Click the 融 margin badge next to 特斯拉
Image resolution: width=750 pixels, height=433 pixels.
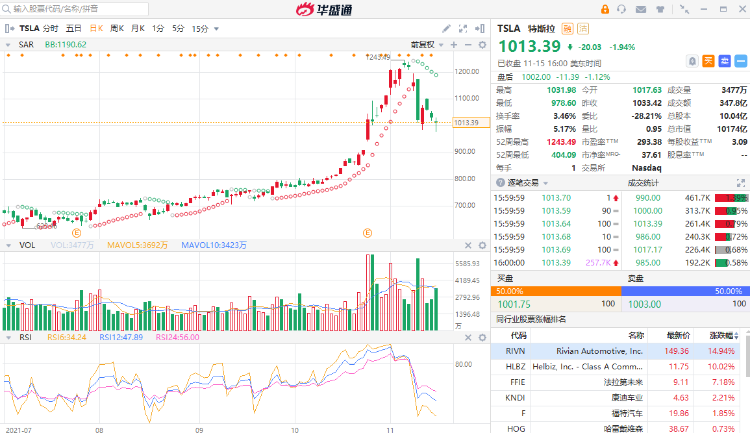pos(567,29)
